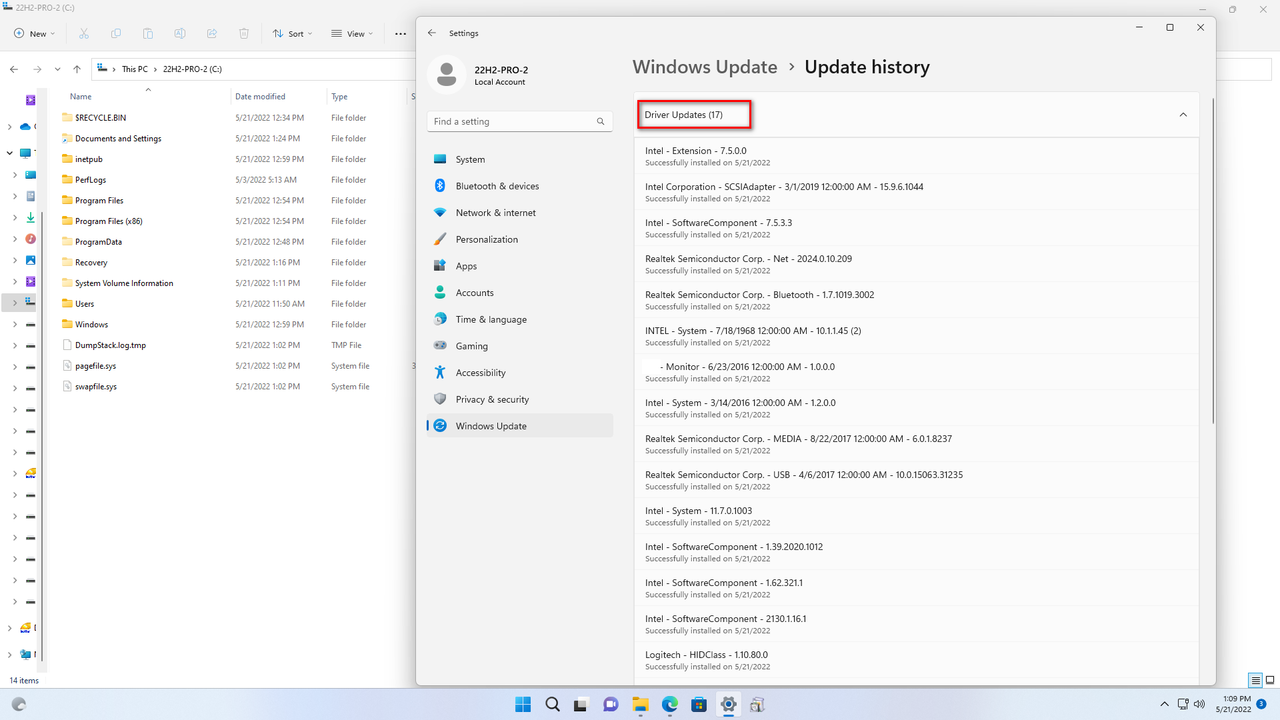The height and width of the screenshot is (720, 1280).
Task: Click the Copy icon in File Explorer toolbar
Action: click(x=116, y=33)
